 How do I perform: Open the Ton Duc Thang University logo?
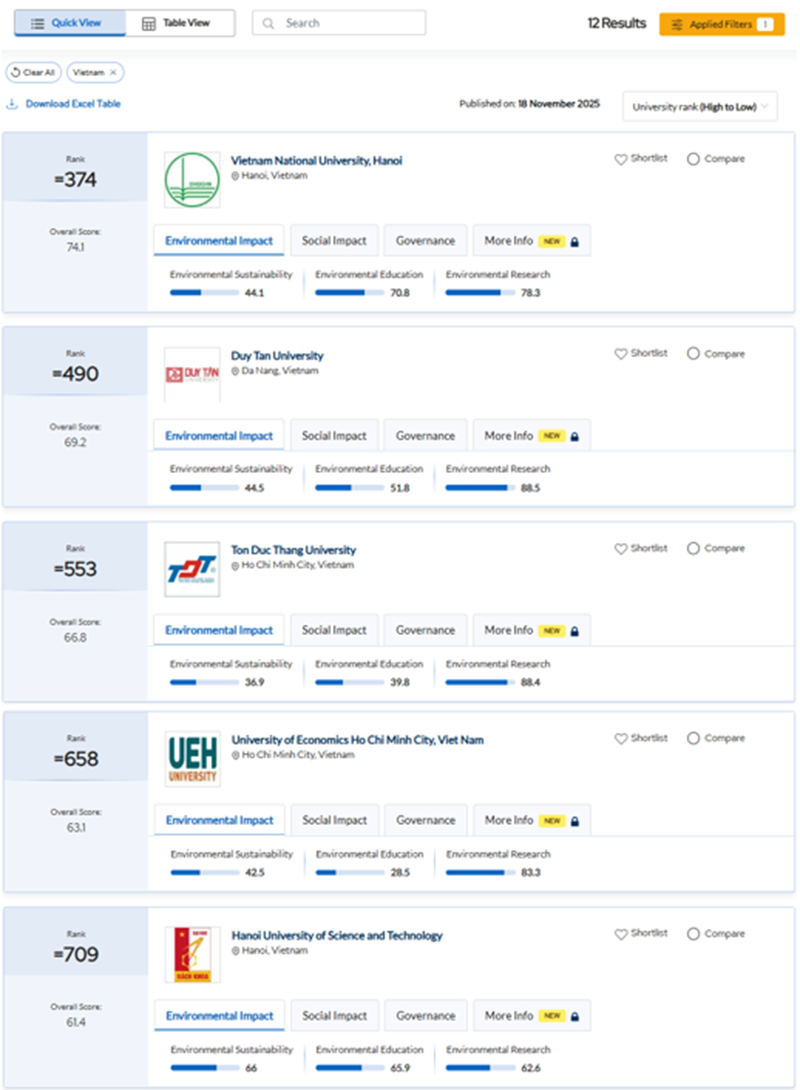[192, 570]
